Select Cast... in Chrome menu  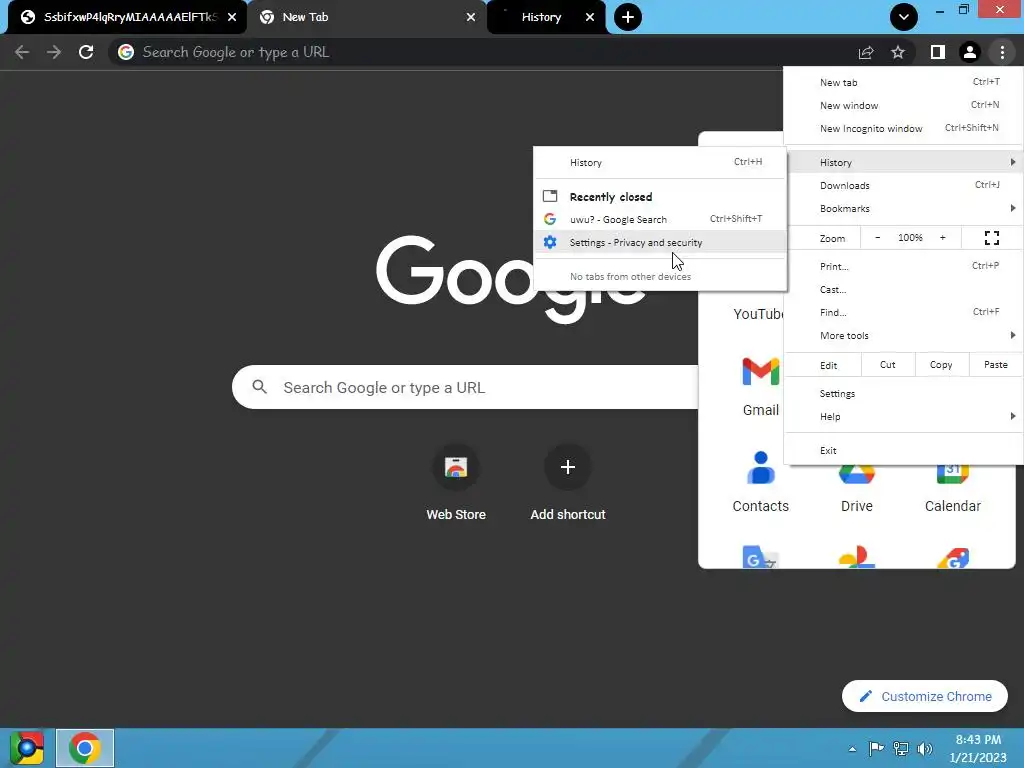(903, 289)
